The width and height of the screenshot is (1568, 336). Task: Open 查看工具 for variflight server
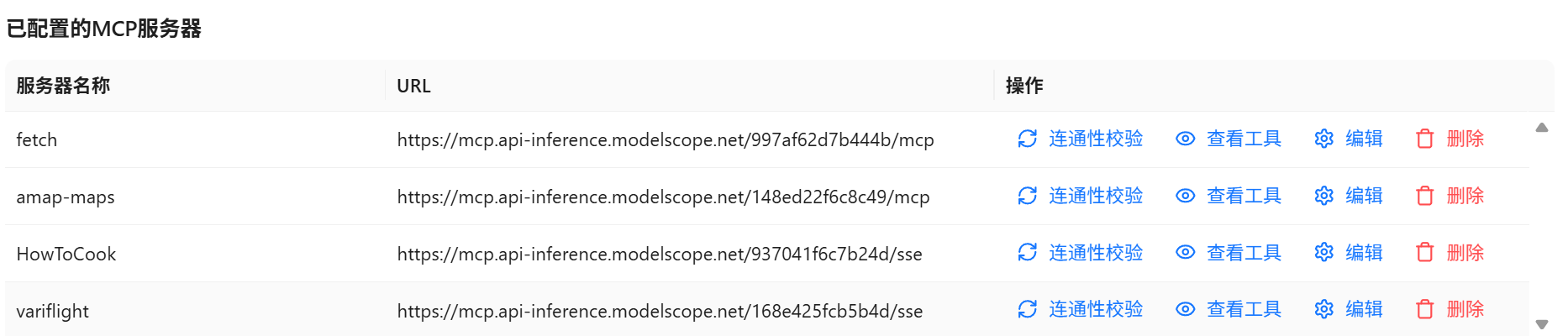pyautogui.click(x=1243, y=310)
